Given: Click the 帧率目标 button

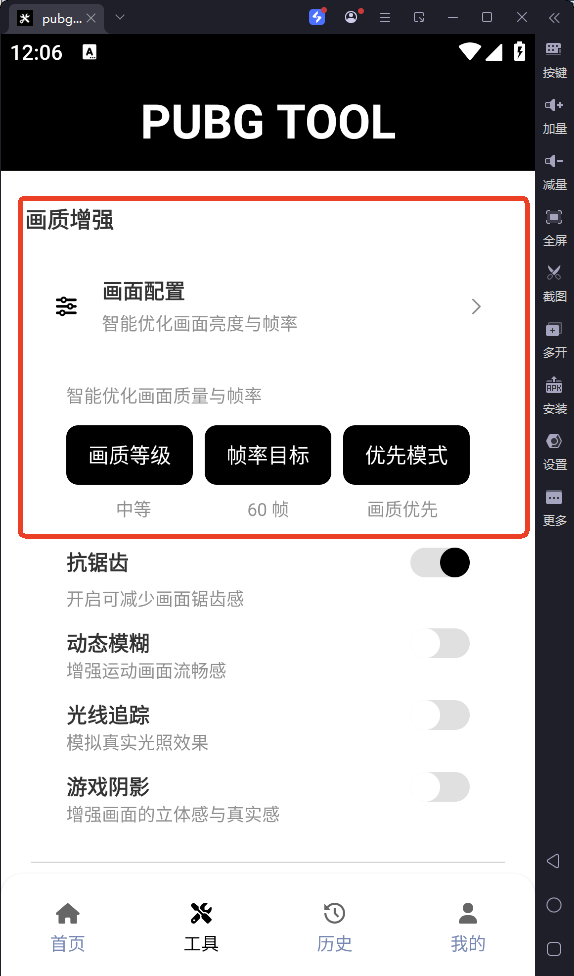Looking at the screenshot, I should point(268,455).
